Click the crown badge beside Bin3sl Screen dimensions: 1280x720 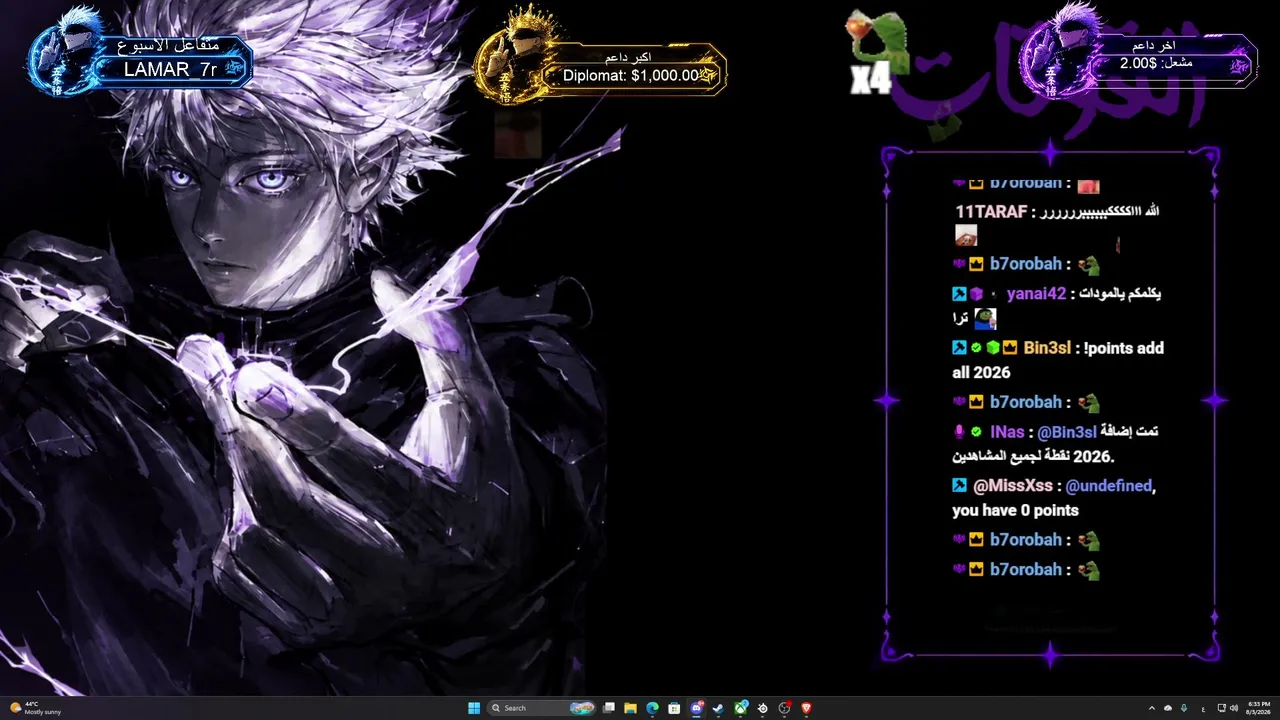1010,348
